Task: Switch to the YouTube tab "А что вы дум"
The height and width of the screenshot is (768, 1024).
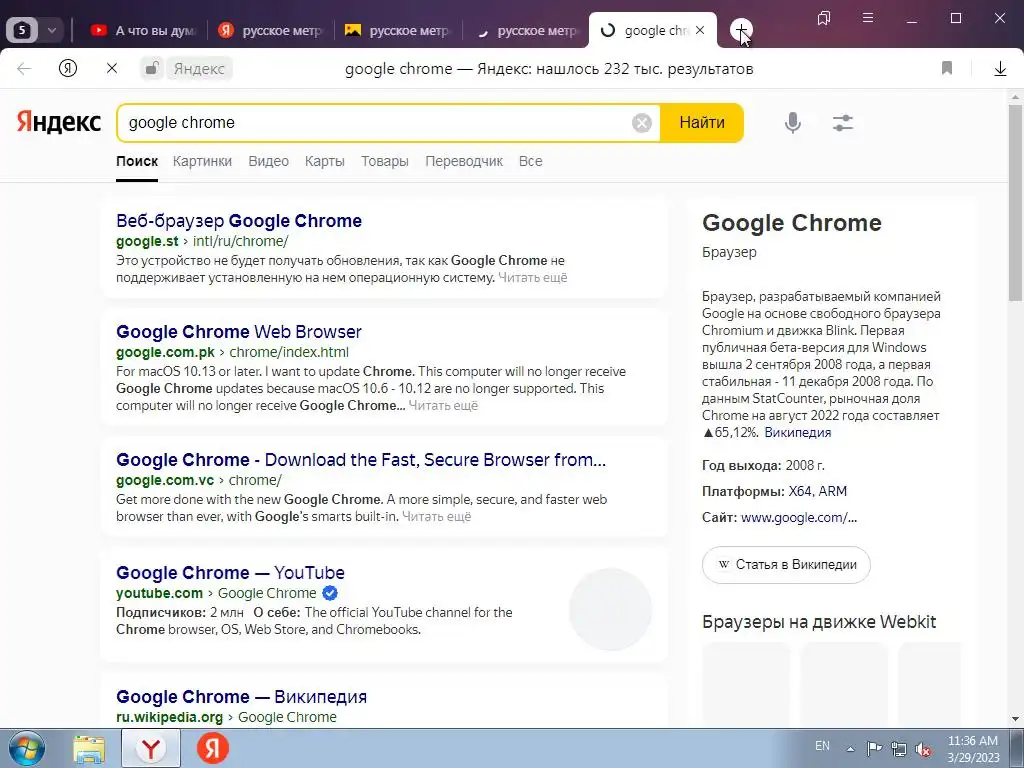Action: click(143, 30)
